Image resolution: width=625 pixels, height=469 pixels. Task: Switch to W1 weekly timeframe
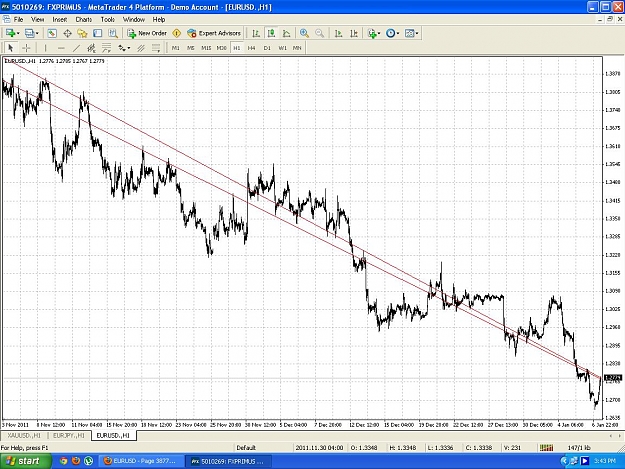point(282,48)
